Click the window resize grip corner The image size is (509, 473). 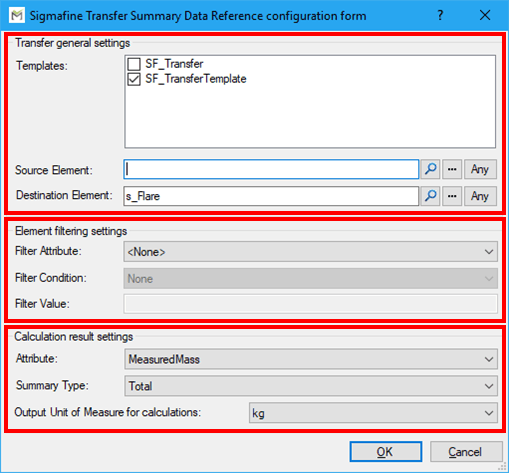point(502,467)
